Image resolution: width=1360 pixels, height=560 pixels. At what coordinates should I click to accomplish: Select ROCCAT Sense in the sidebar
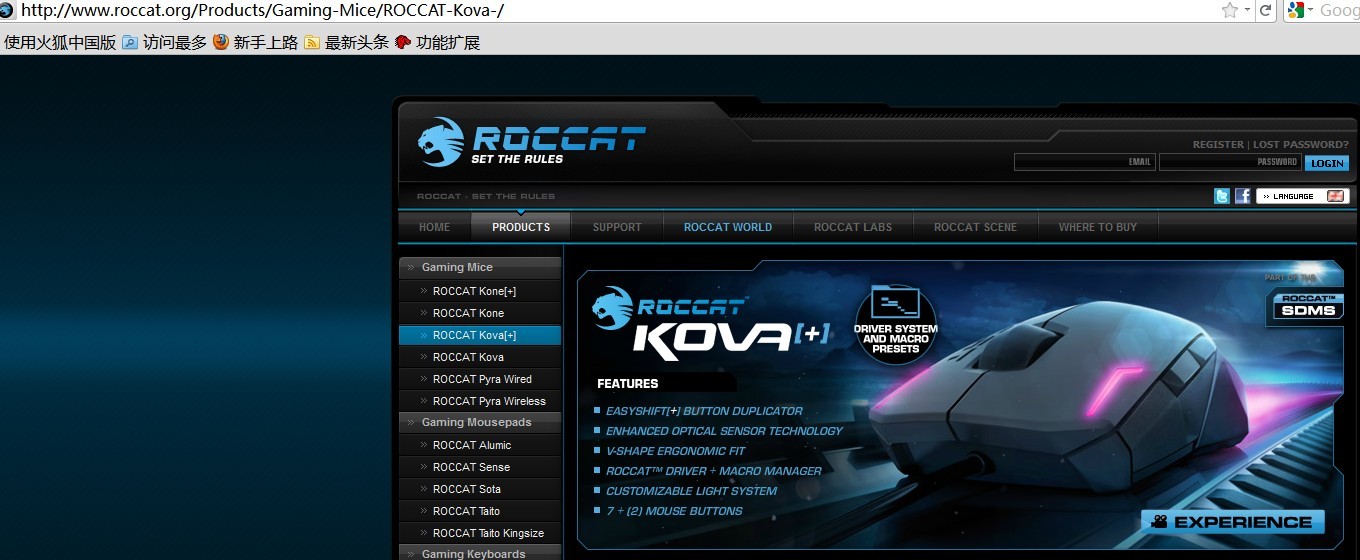pos(480,467)
